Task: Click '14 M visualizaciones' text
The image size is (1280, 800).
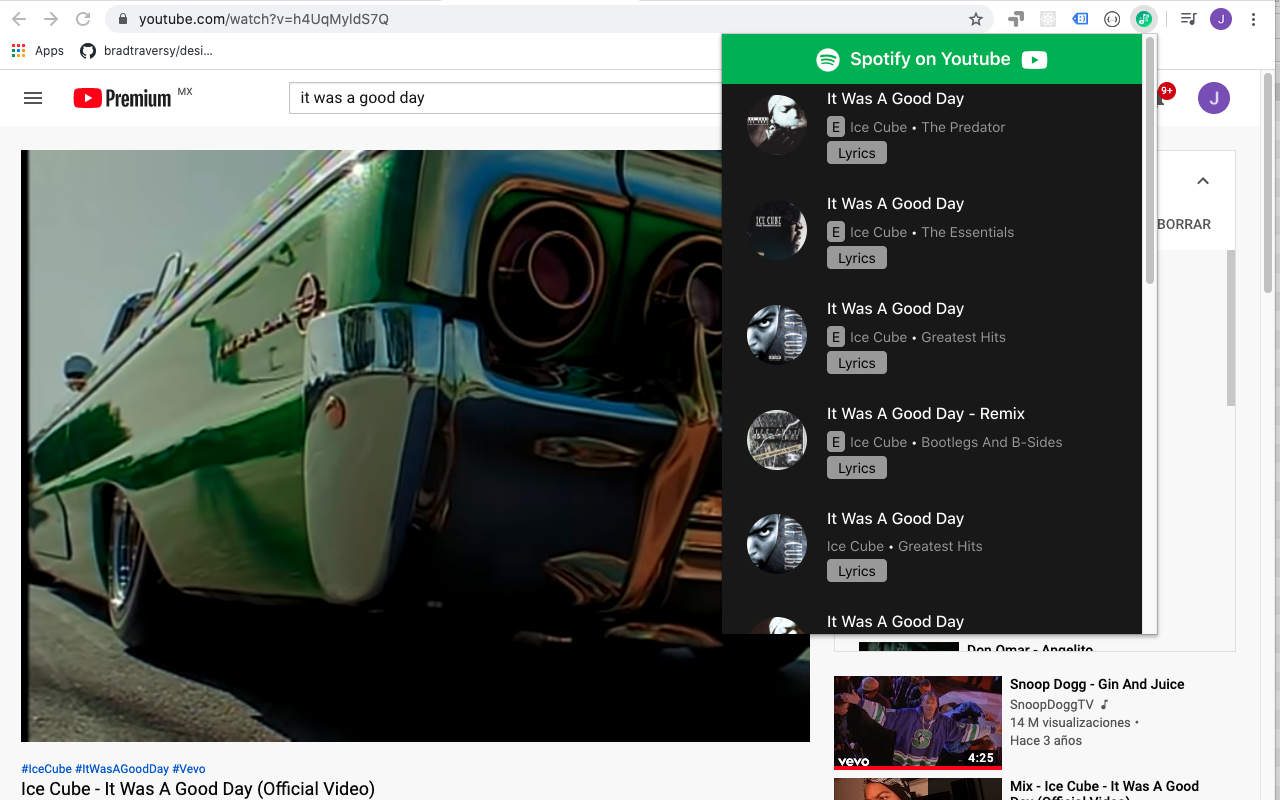Action: 1070,722
